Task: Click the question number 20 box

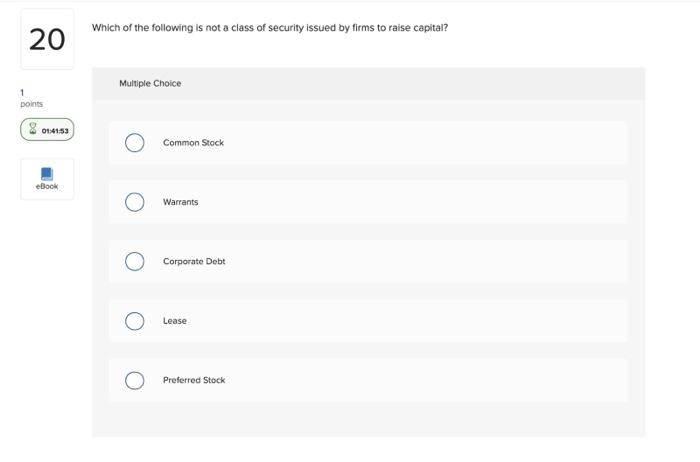Action: 47,40
